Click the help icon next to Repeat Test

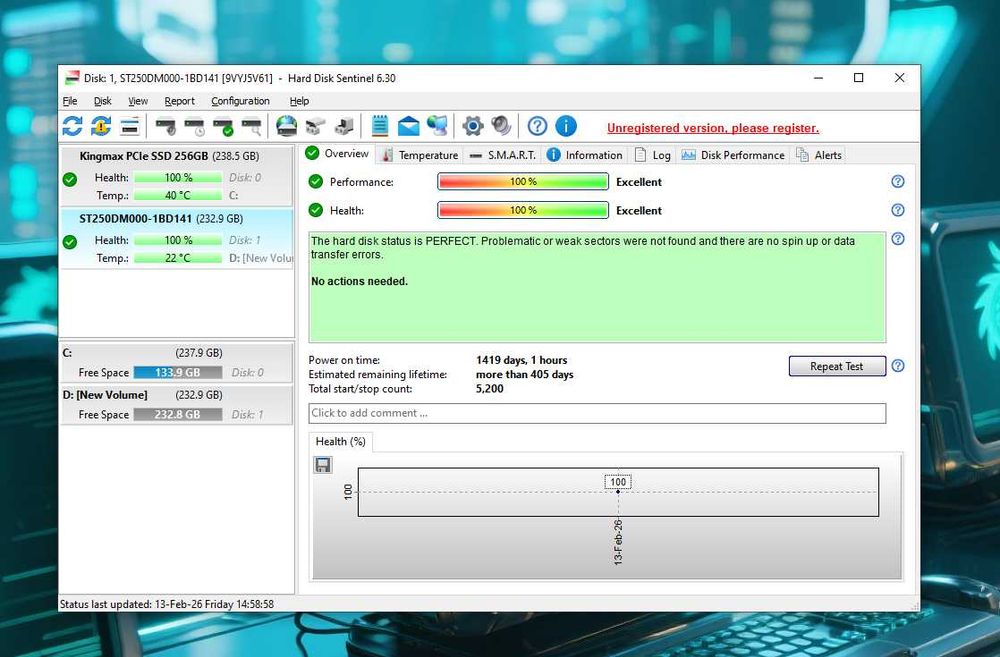tap(897, 366)
